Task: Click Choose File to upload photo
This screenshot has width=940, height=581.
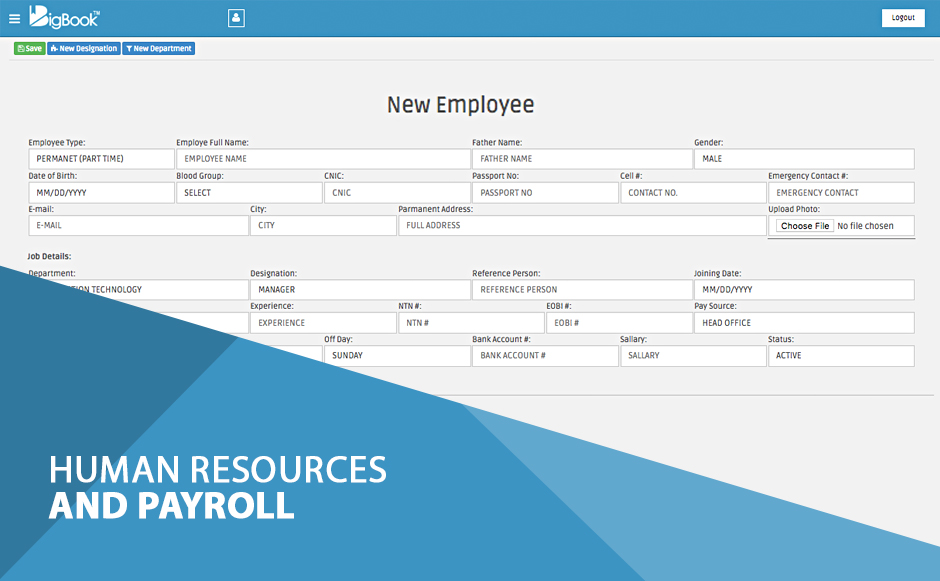Action: click(805, 226)
